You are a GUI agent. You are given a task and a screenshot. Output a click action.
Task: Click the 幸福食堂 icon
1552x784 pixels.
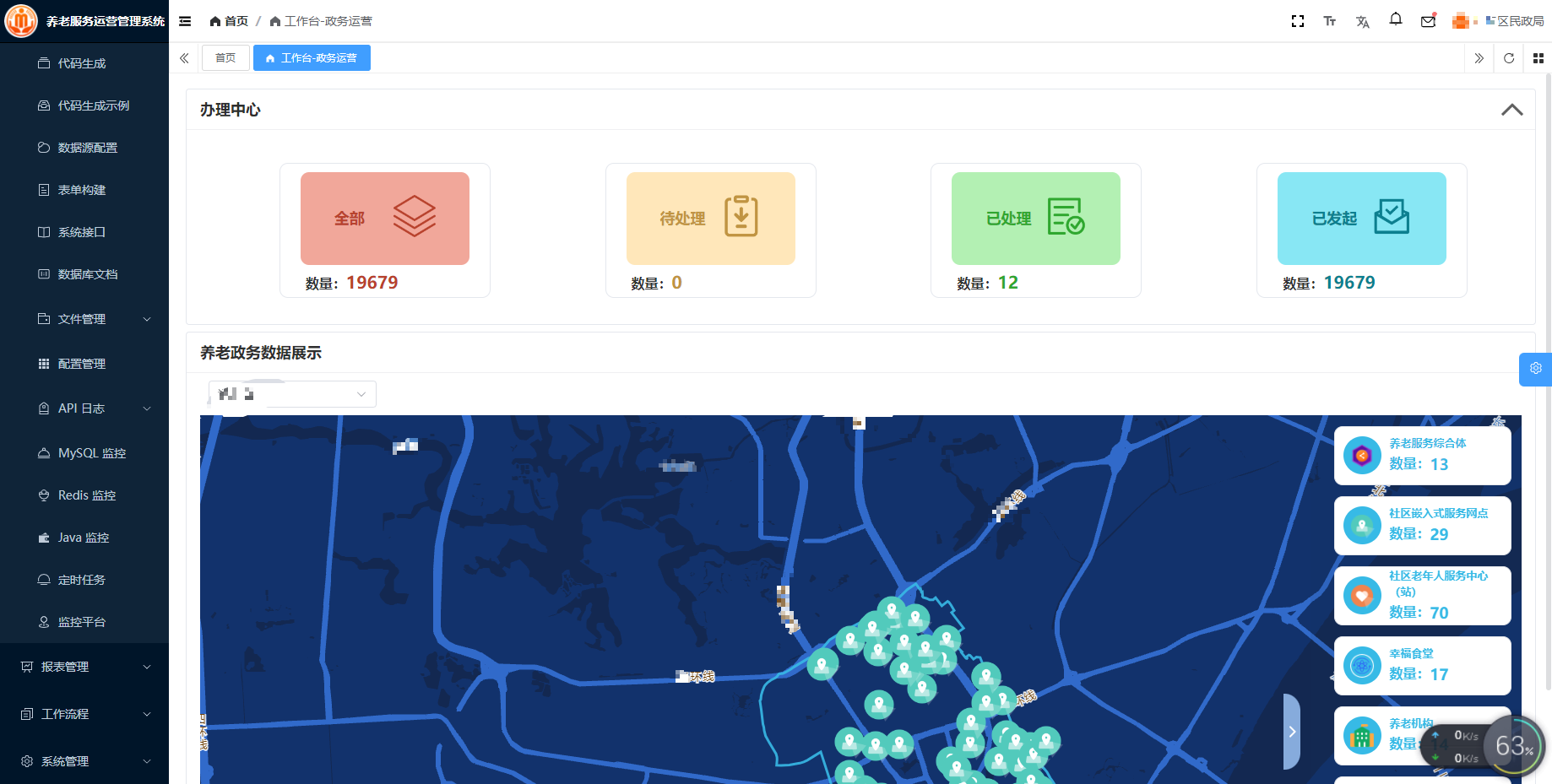[x=1362, y=666]
